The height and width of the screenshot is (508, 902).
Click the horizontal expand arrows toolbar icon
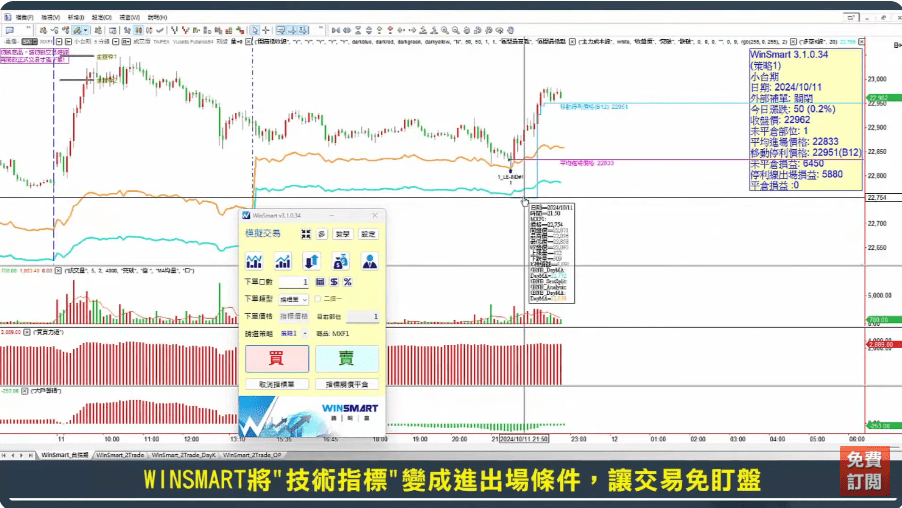coord(346,30)
